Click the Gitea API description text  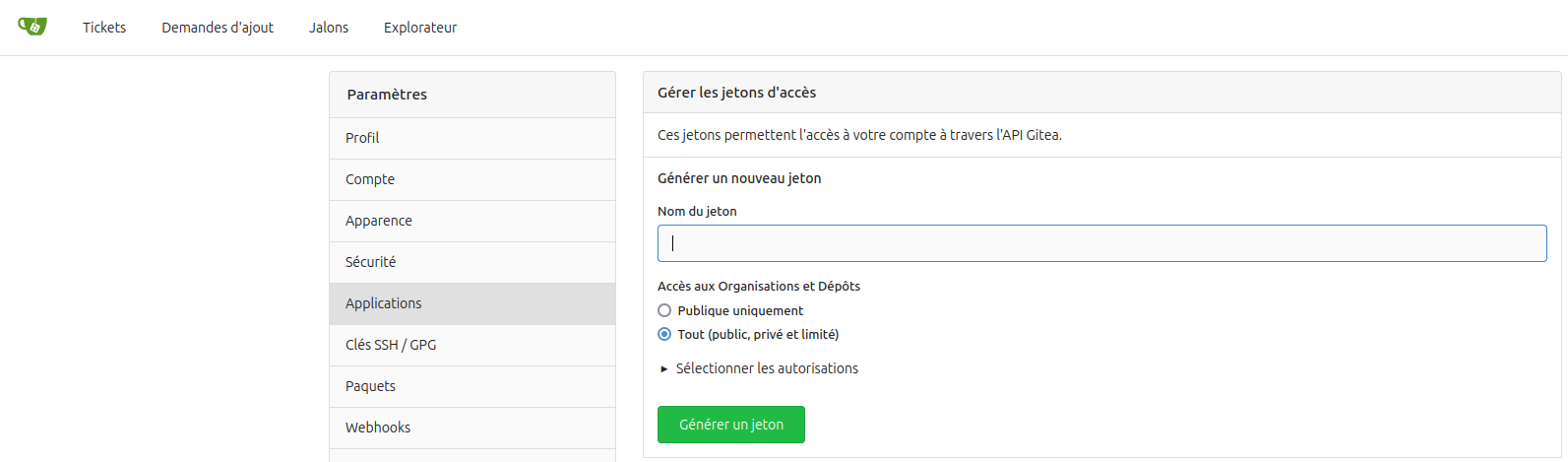(x=859, y=135)
